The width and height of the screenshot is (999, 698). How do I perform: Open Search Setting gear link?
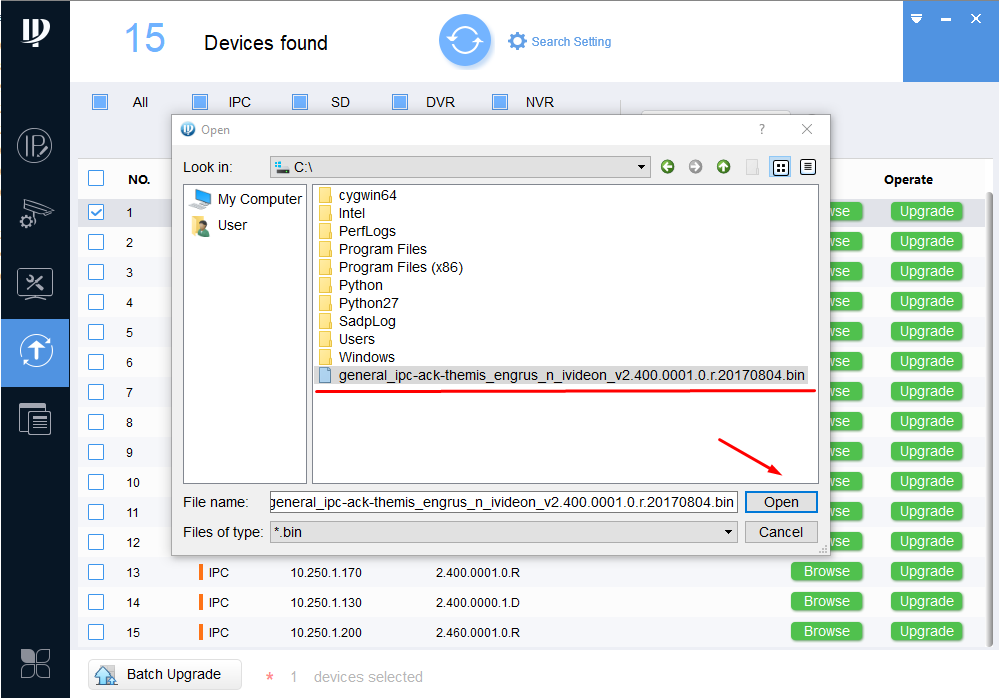click(559, 41)
